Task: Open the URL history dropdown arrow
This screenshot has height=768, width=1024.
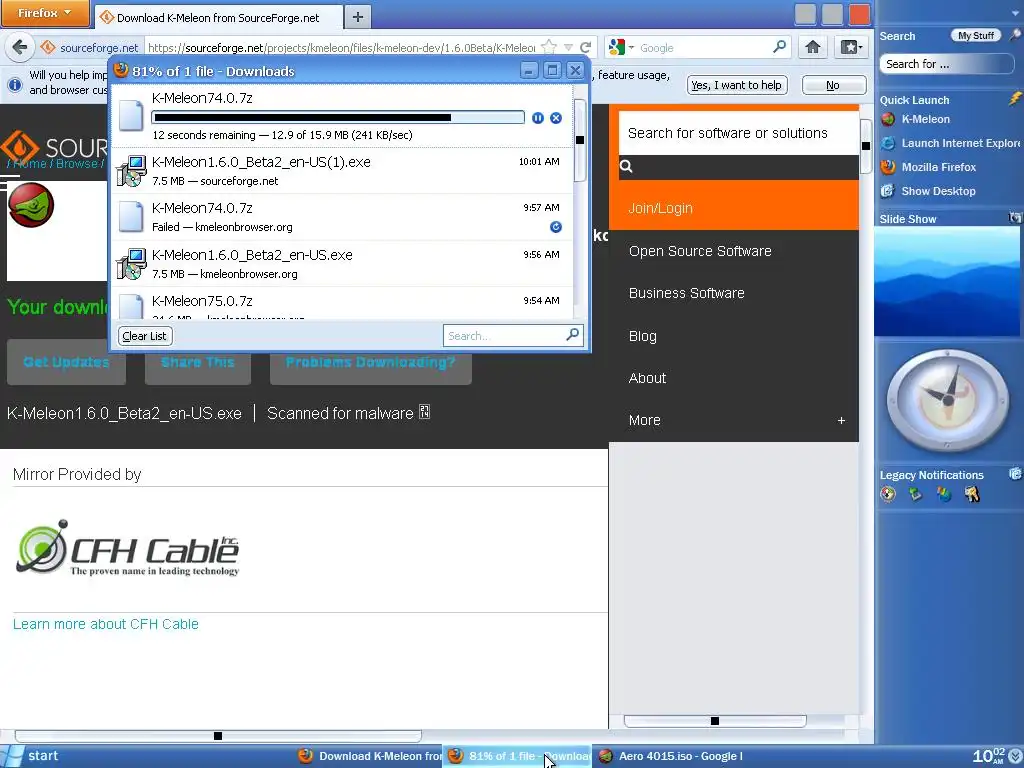Action: coord(568,48)
